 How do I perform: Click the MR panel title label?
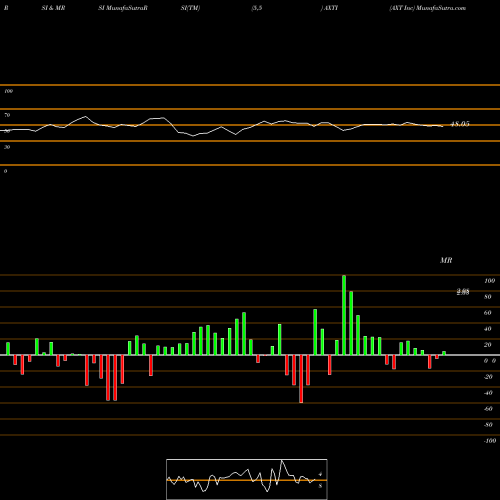(446, 260)
